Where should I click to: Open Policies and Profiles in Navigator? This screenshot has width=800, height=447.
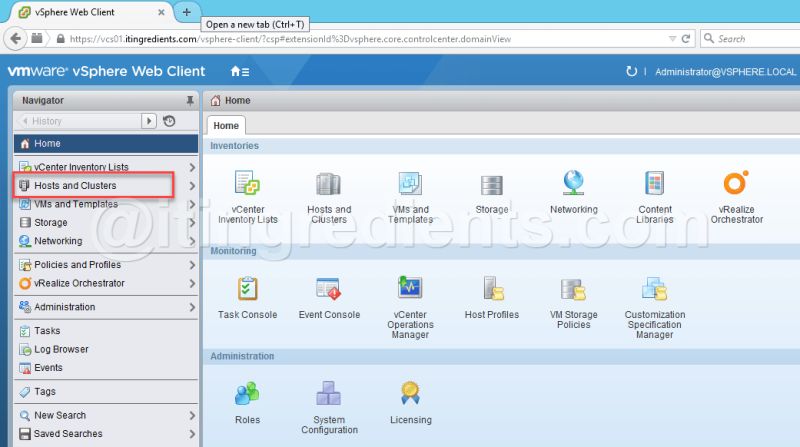click(x=106, y=265)
